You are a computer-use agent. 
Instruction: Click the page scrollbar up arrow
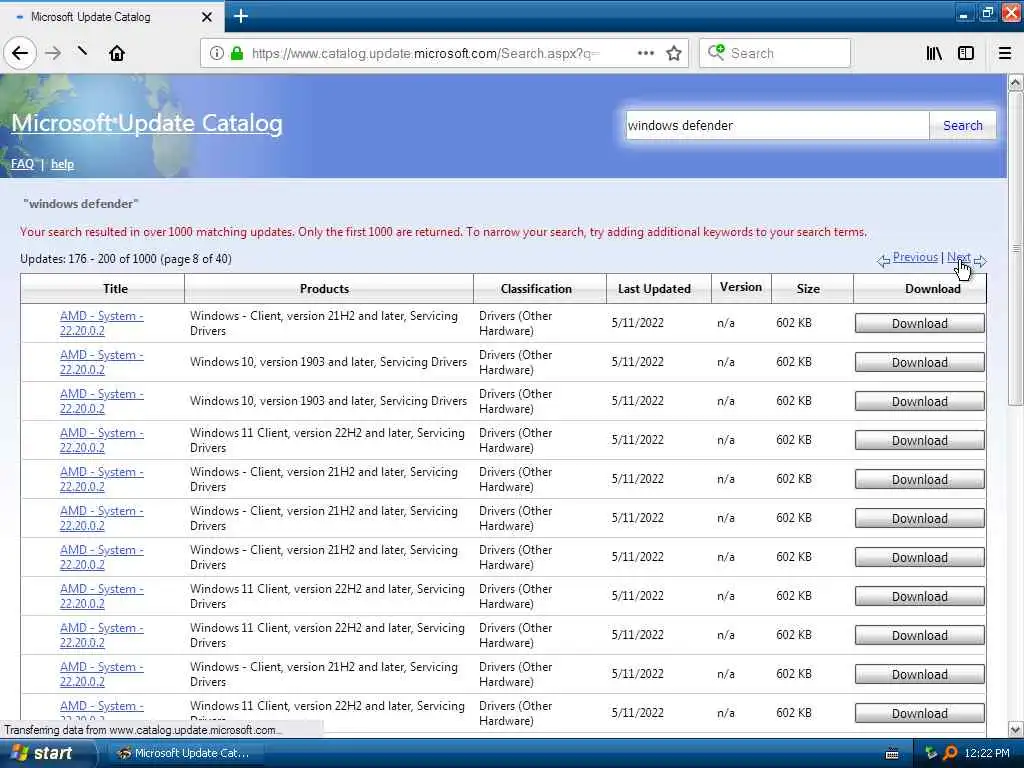(1016, 83)
